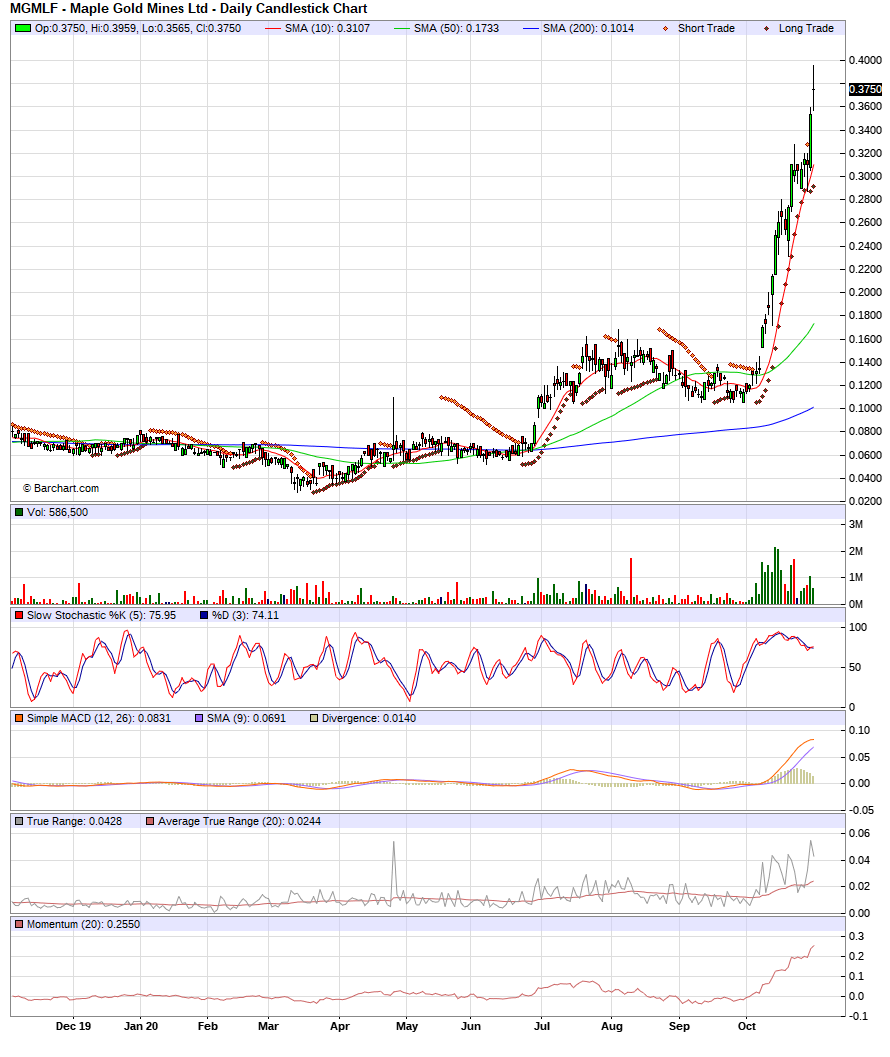The width and height of the screenshot is (890, 1057).
Task: Click the Jun date axis label
Action: tap(471, 1027)
